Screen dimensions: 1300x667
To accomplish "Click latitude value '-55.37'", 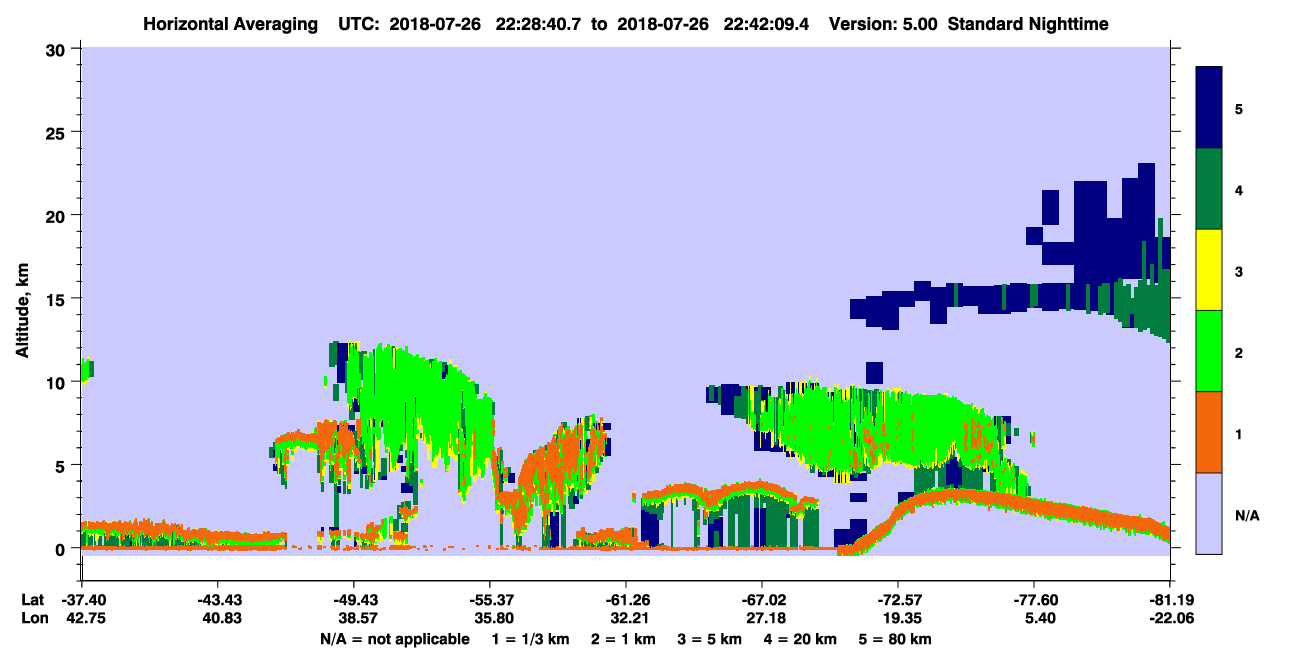I will [489, 600].
